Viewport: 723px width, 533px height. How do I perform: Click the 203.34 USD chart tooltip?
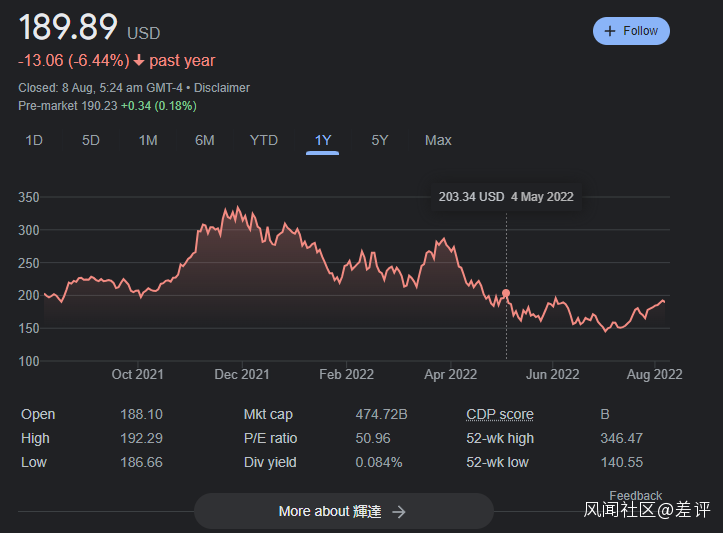[x=506, y=197]
